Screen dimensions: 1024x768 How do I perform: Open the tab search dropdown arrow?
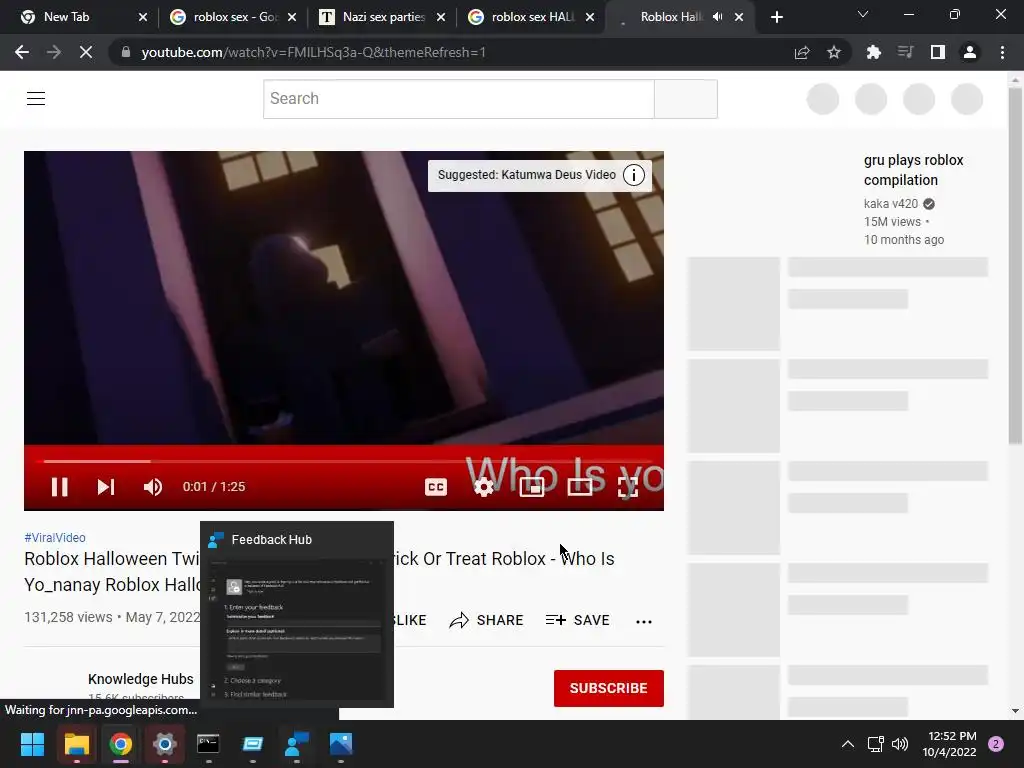pyautogui.click(x=863, y=14)
